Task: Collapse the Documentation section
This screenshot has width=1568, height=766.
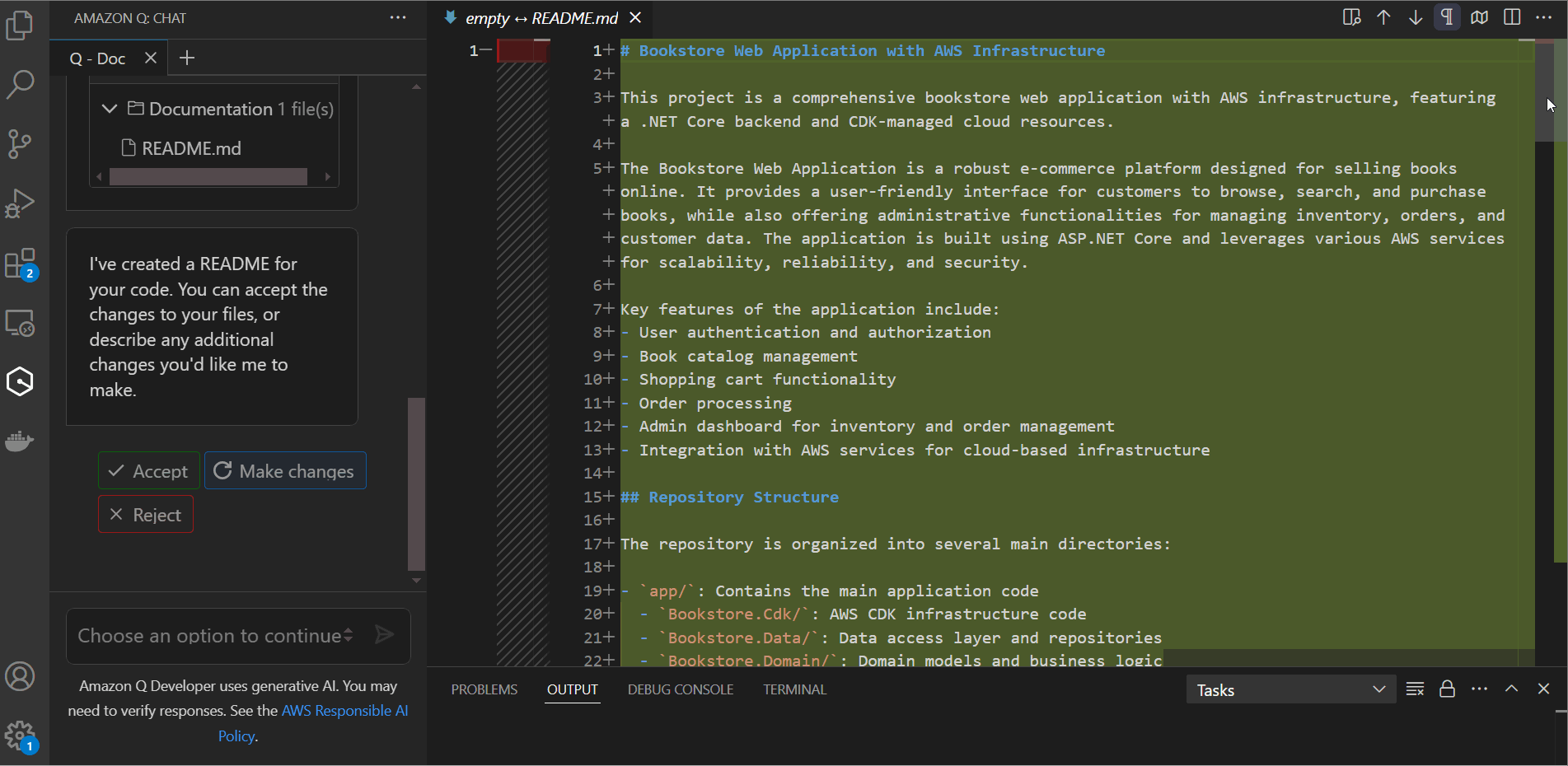Action: tap(110, 108)
